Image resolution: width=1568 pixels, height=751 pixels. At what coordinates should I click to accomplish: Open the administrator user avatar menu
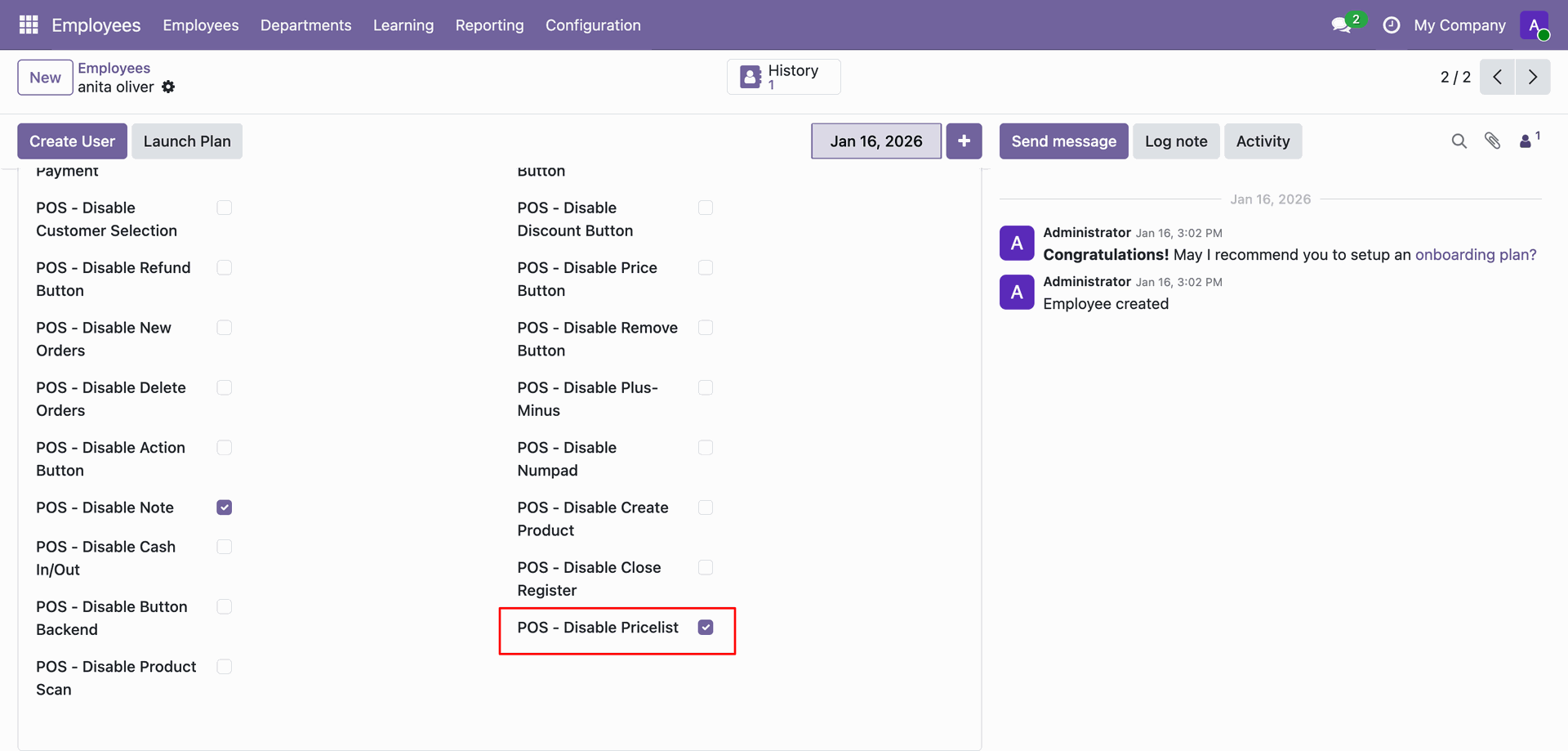coord(1534,25)
